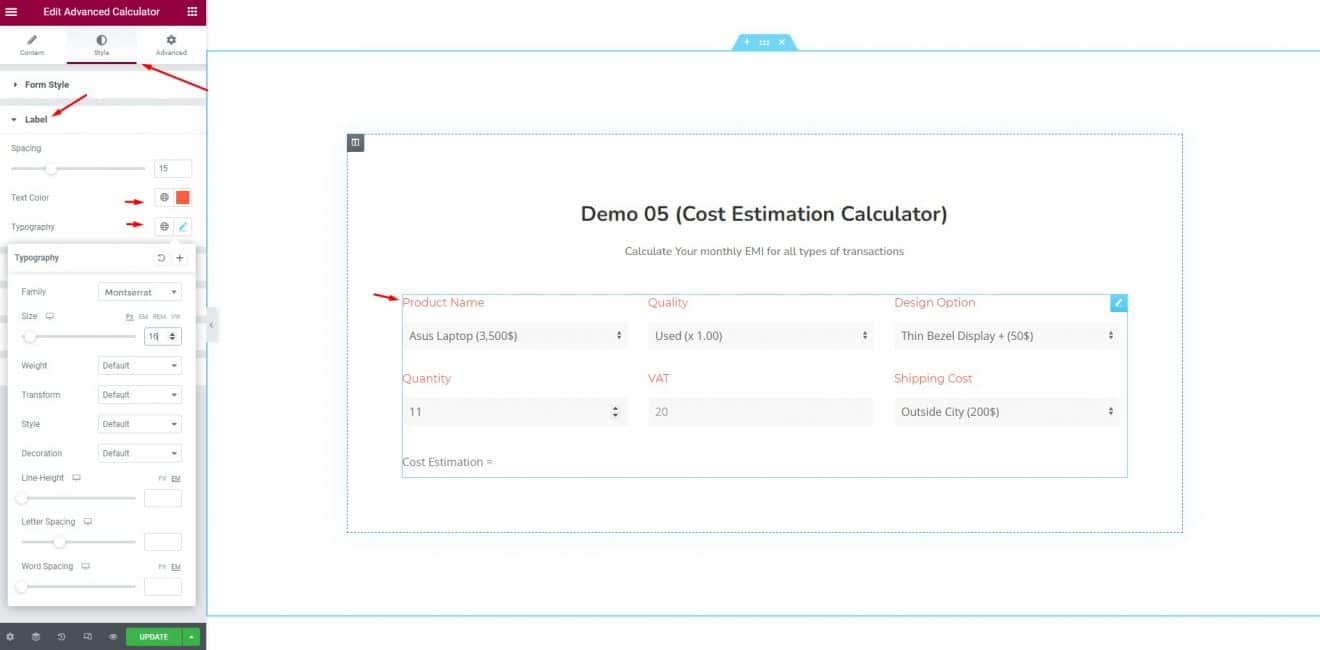The height and width of the screenshot is (650, 1320).
Task: Open the Weight dropdown in Typography
Action: tap(139, 365)
